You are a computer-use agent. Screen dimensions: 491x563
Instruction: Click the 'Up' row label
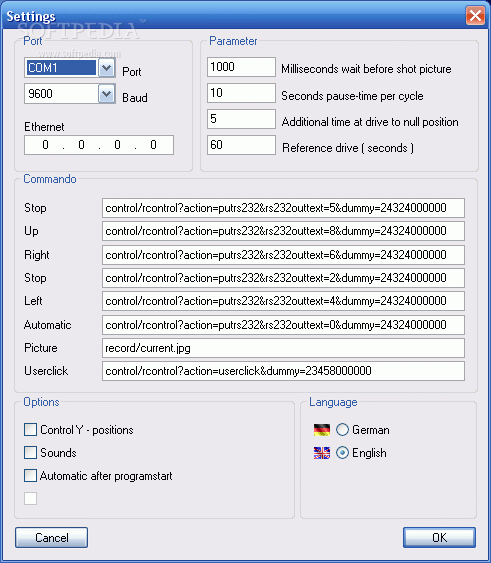point(31,231)
